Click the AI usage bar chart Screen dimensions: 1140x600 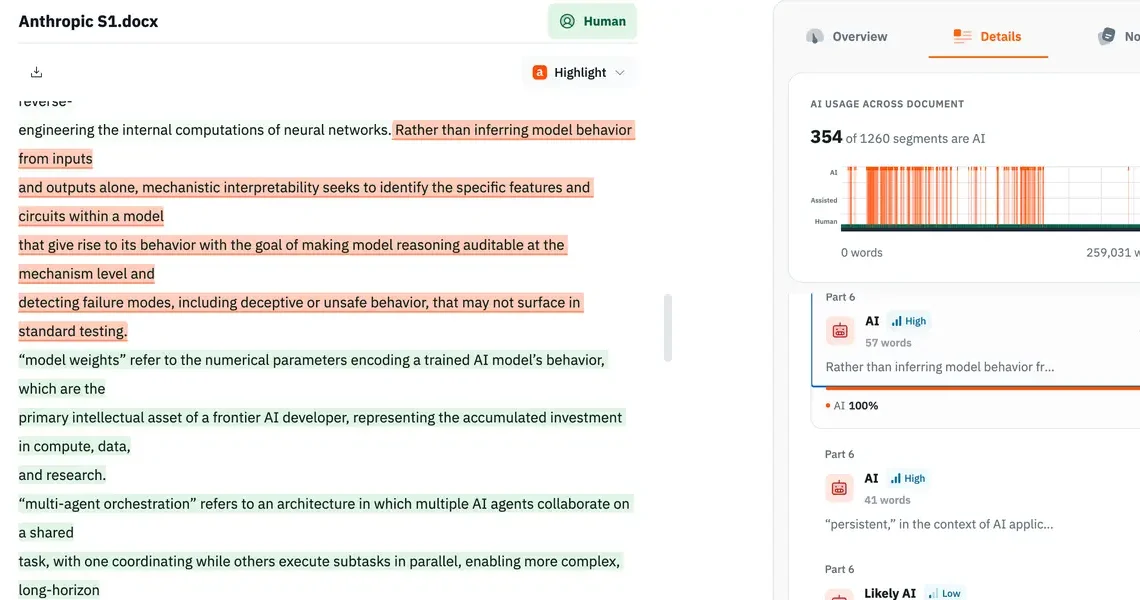[990, 198]
